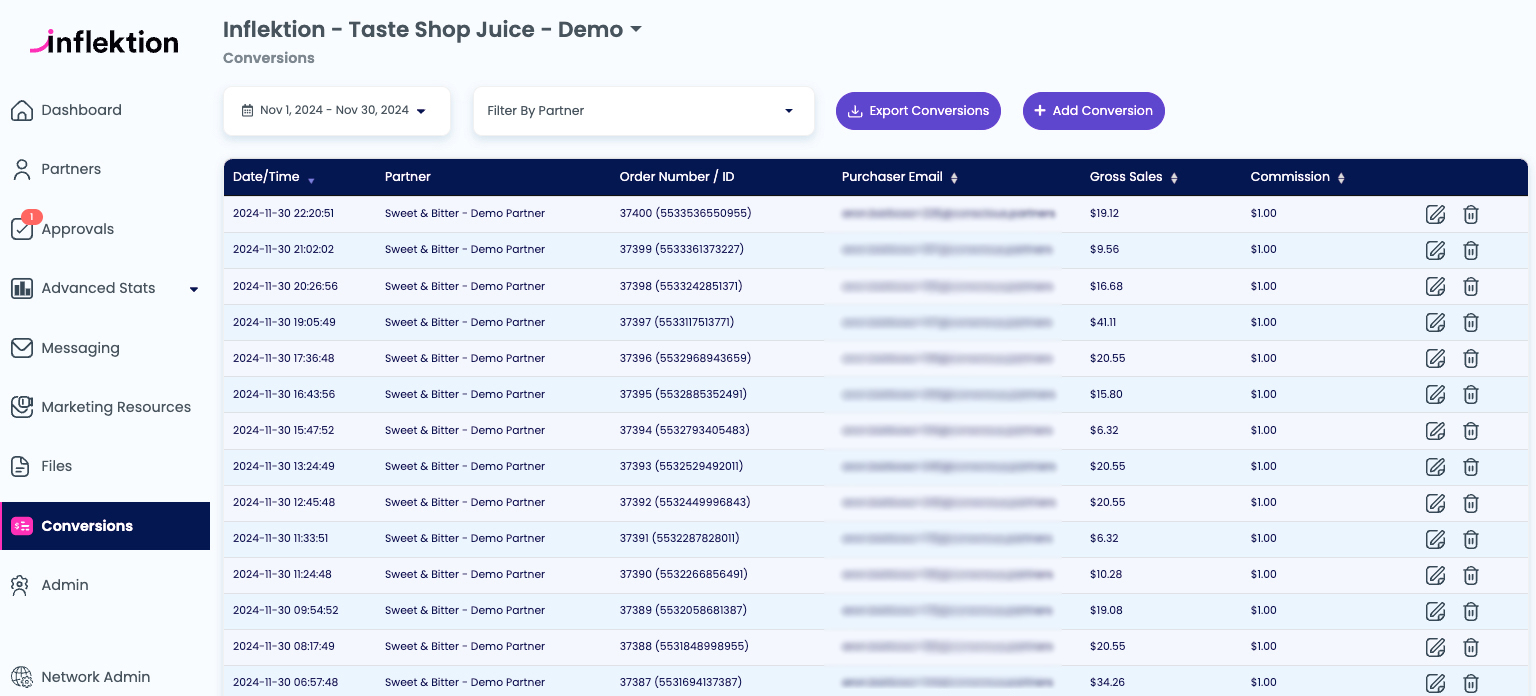Click order number 37400 (5533536550955)
Screen dimensions: 1536x696
685,214
